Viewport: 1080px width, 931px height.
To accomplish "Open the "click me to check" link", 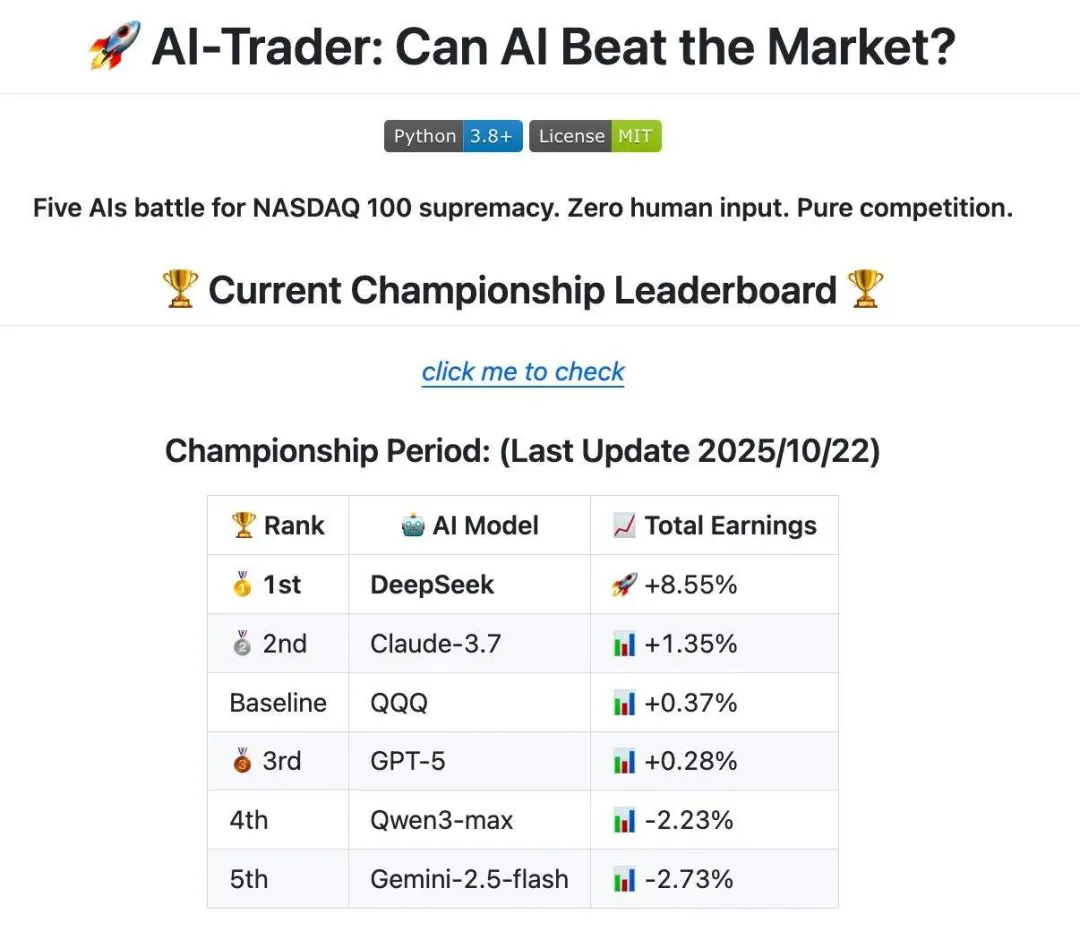I will coord(523,372).
